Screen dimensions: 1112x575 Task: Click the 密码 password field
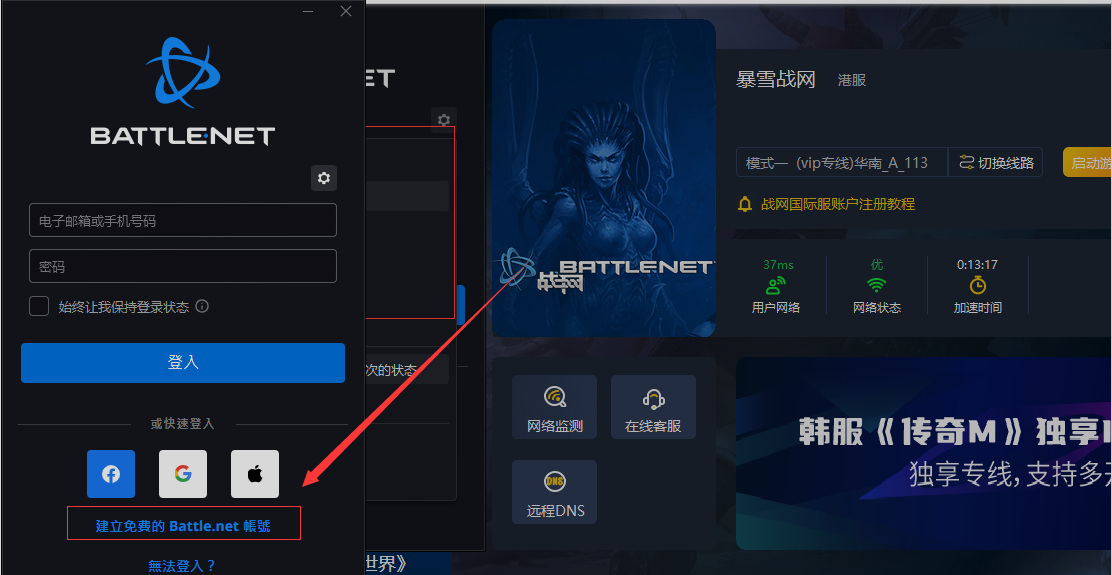point(183,266)
